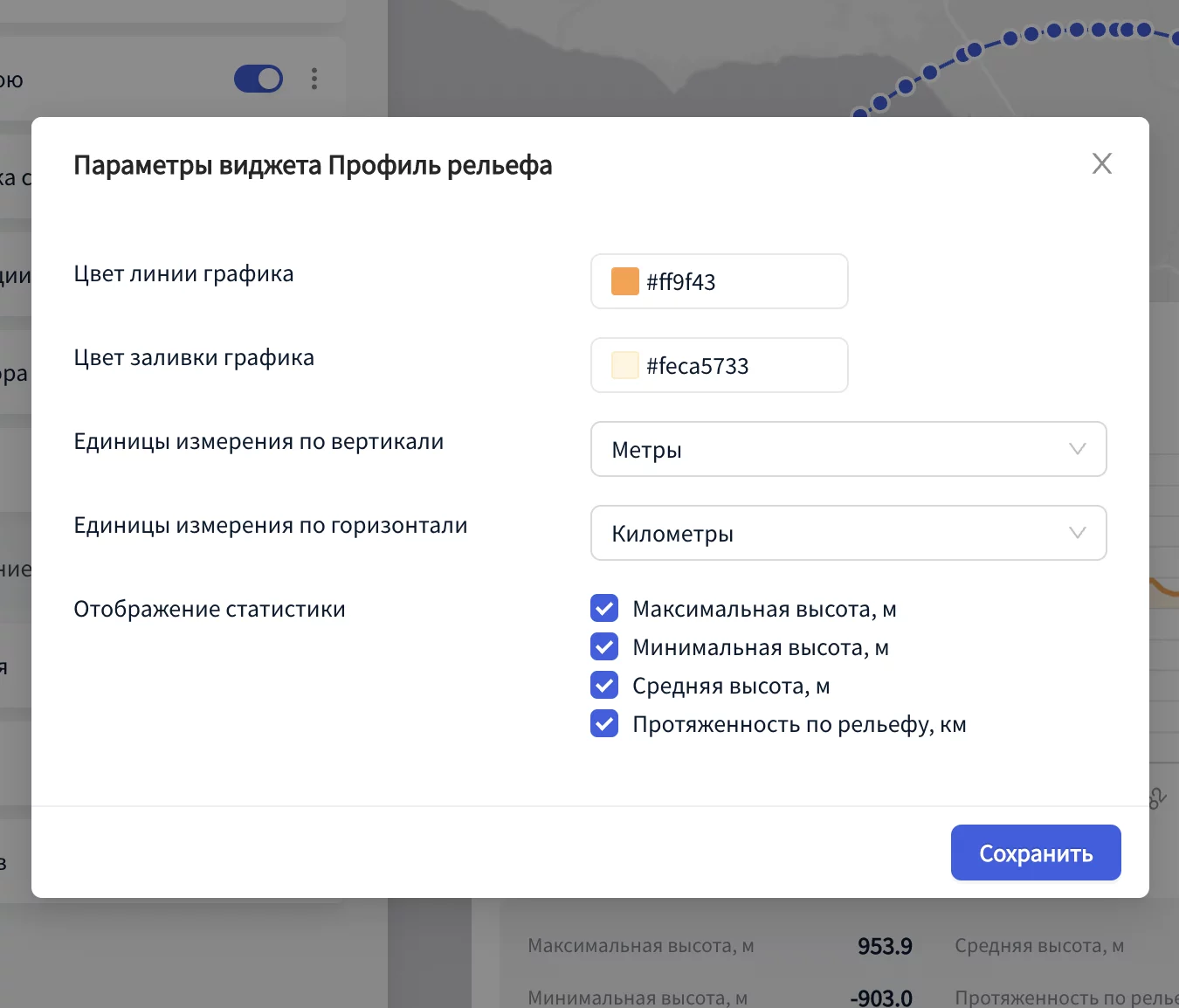
Task: Click the #ff9f43 hex color field
Action: (734, 281)
